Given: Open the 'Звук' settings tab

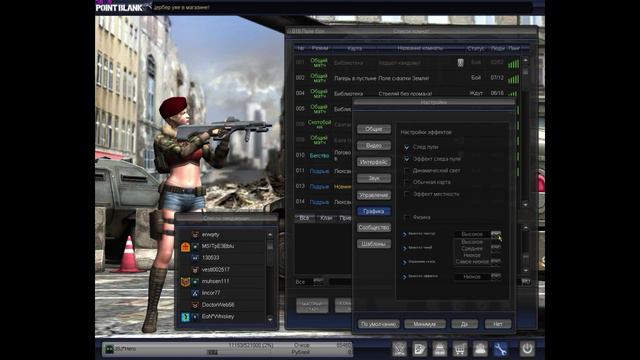Looking at the screenshot, I should 373,178.
